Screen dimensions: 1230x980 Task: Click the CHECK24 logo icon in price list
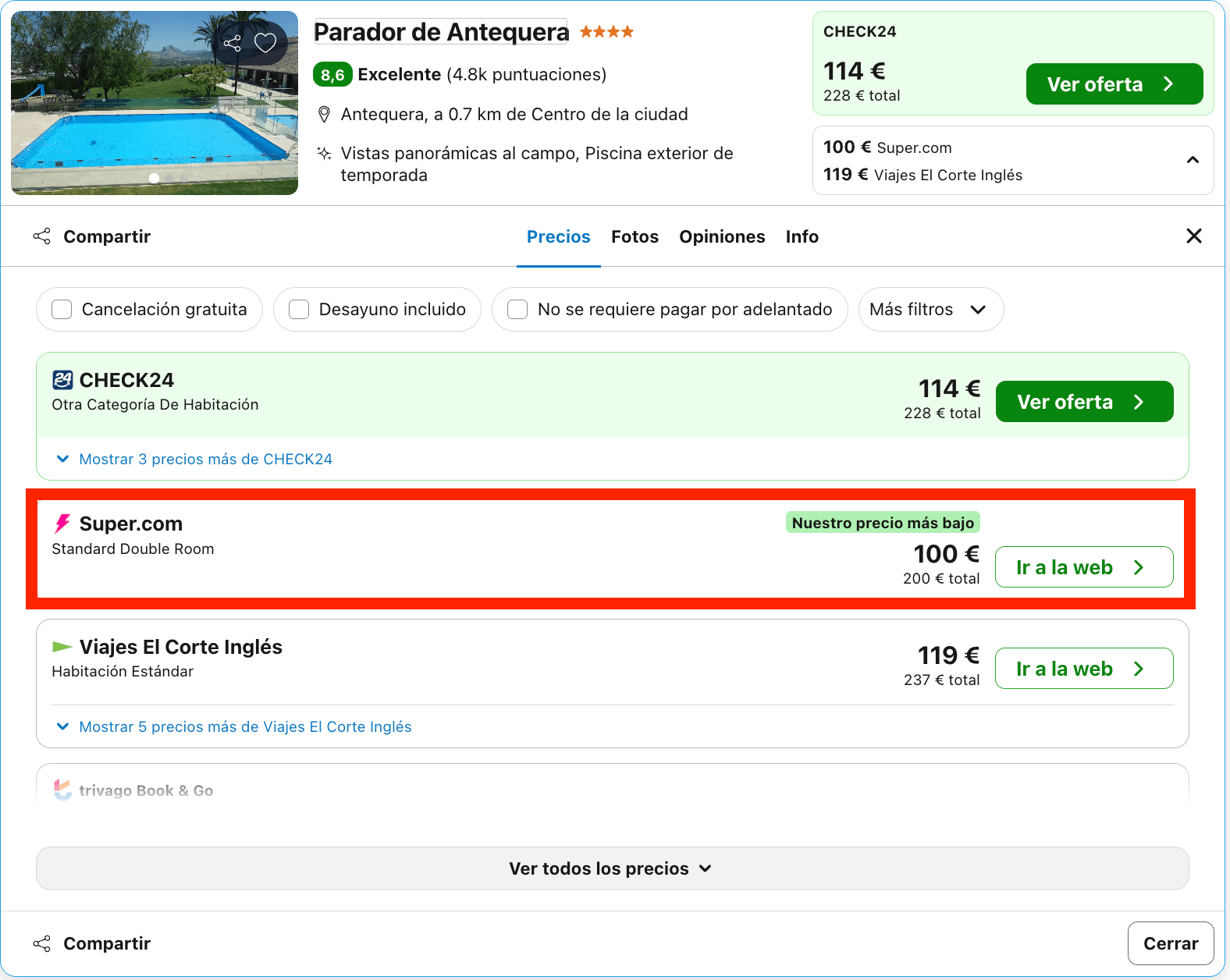62,380
